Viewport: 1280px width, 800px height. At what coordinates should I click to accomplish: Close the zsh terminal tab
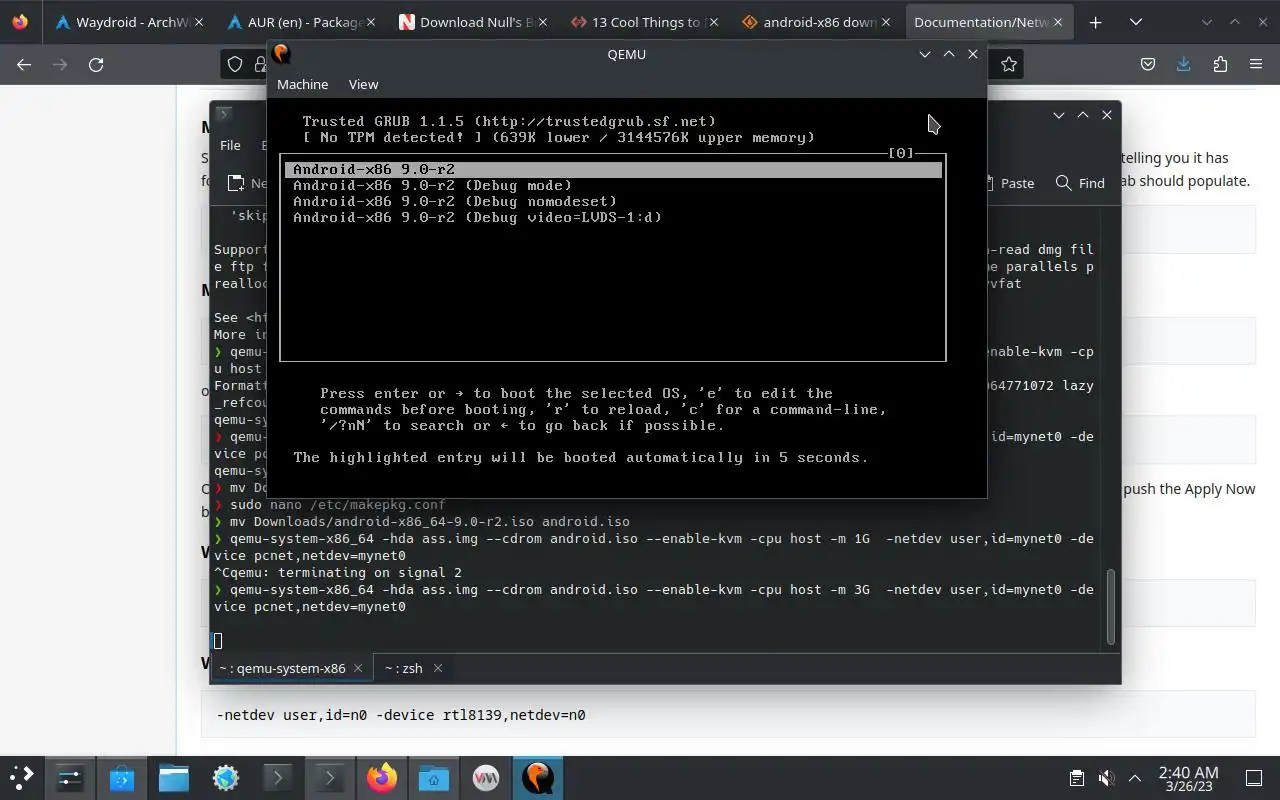click(x=437, y=668)
